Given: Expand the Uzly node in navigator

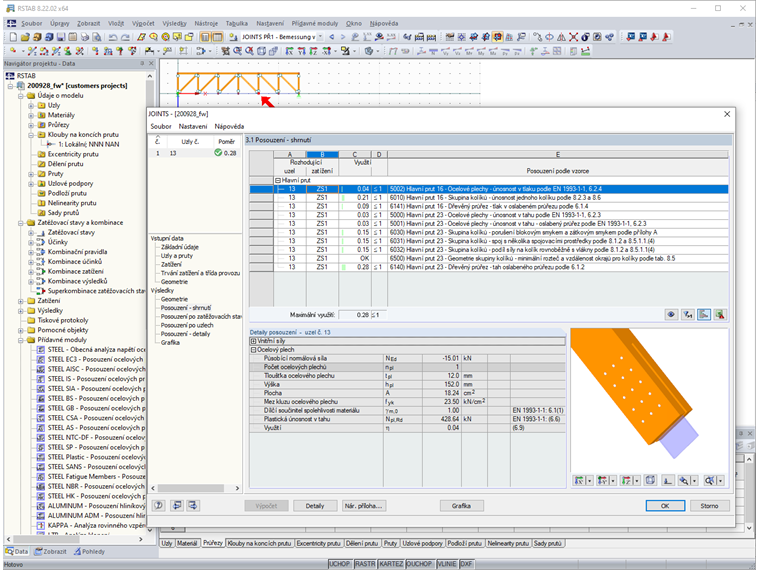Looking at the screenshot, I should pyautogui.click(x=31, y=106).
